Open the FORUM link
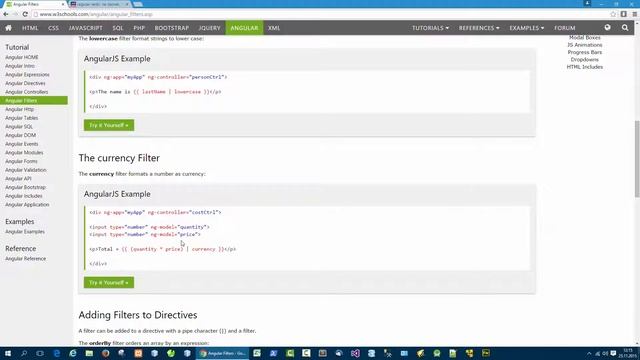The image size is (640, 360). (x=564, y=28)
